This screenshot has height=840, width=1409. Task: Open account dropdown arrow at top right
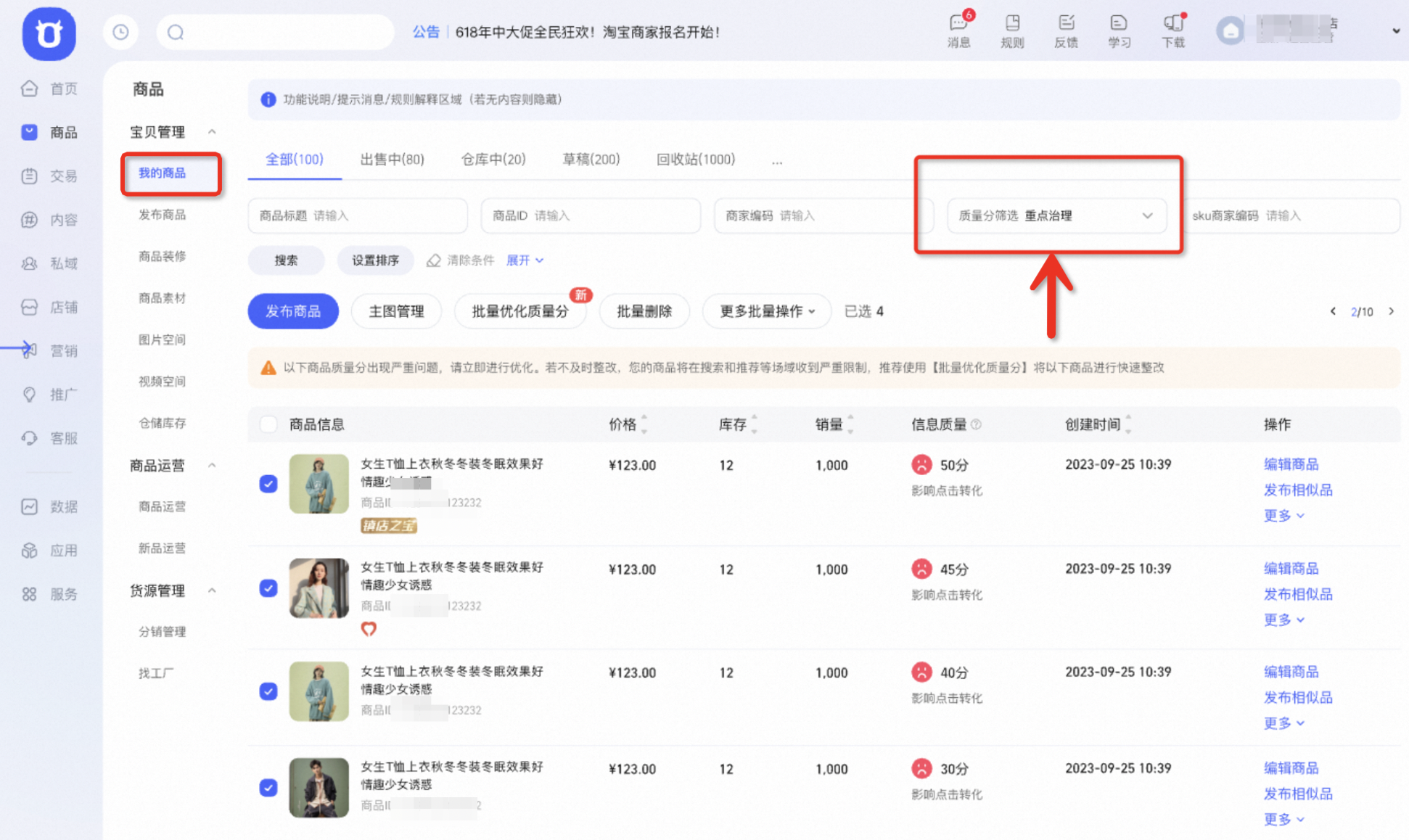pyautogui.click(x=1396, y=31)
